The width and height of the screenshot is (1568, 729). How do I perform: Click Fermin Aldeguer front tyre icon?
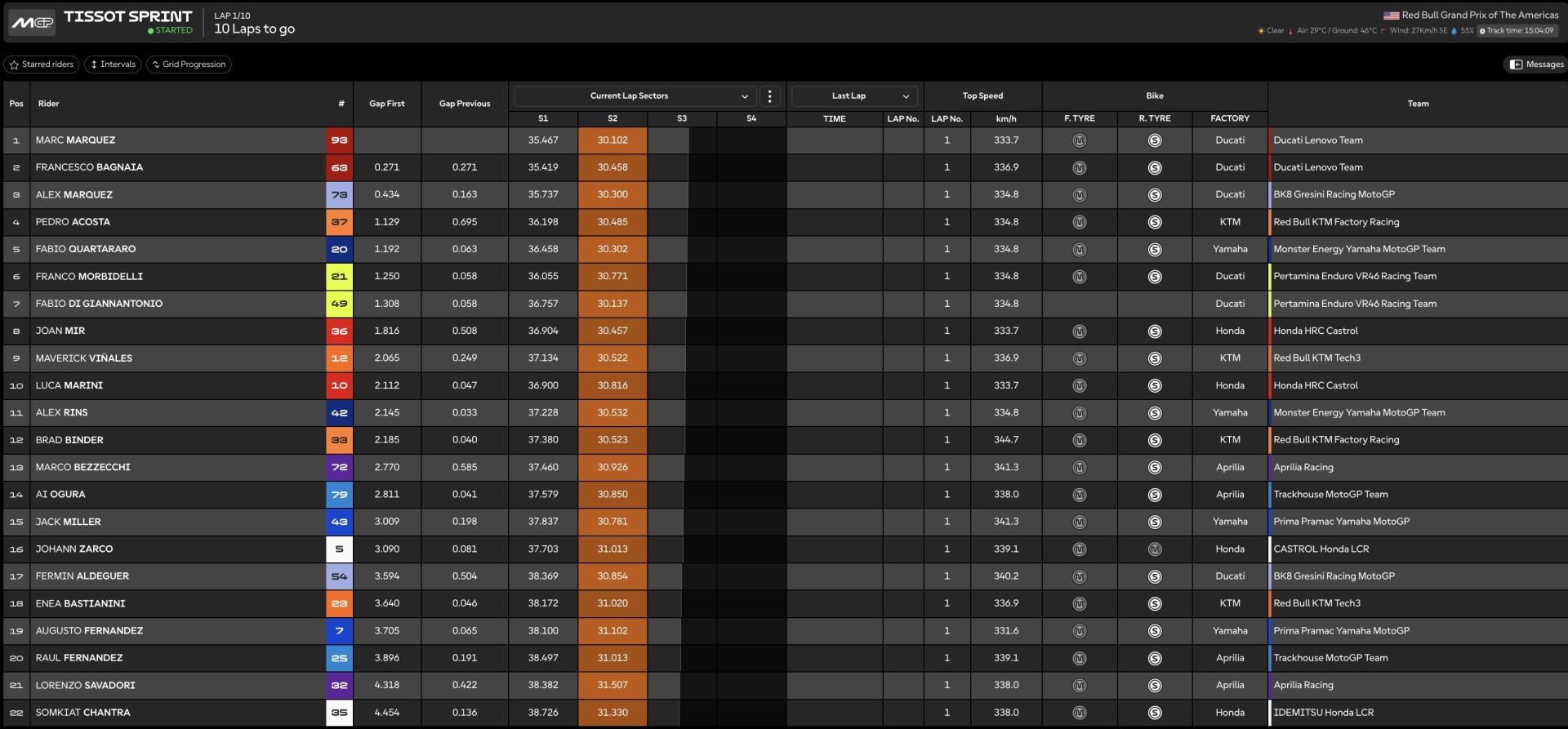(x=1079, y=576)
